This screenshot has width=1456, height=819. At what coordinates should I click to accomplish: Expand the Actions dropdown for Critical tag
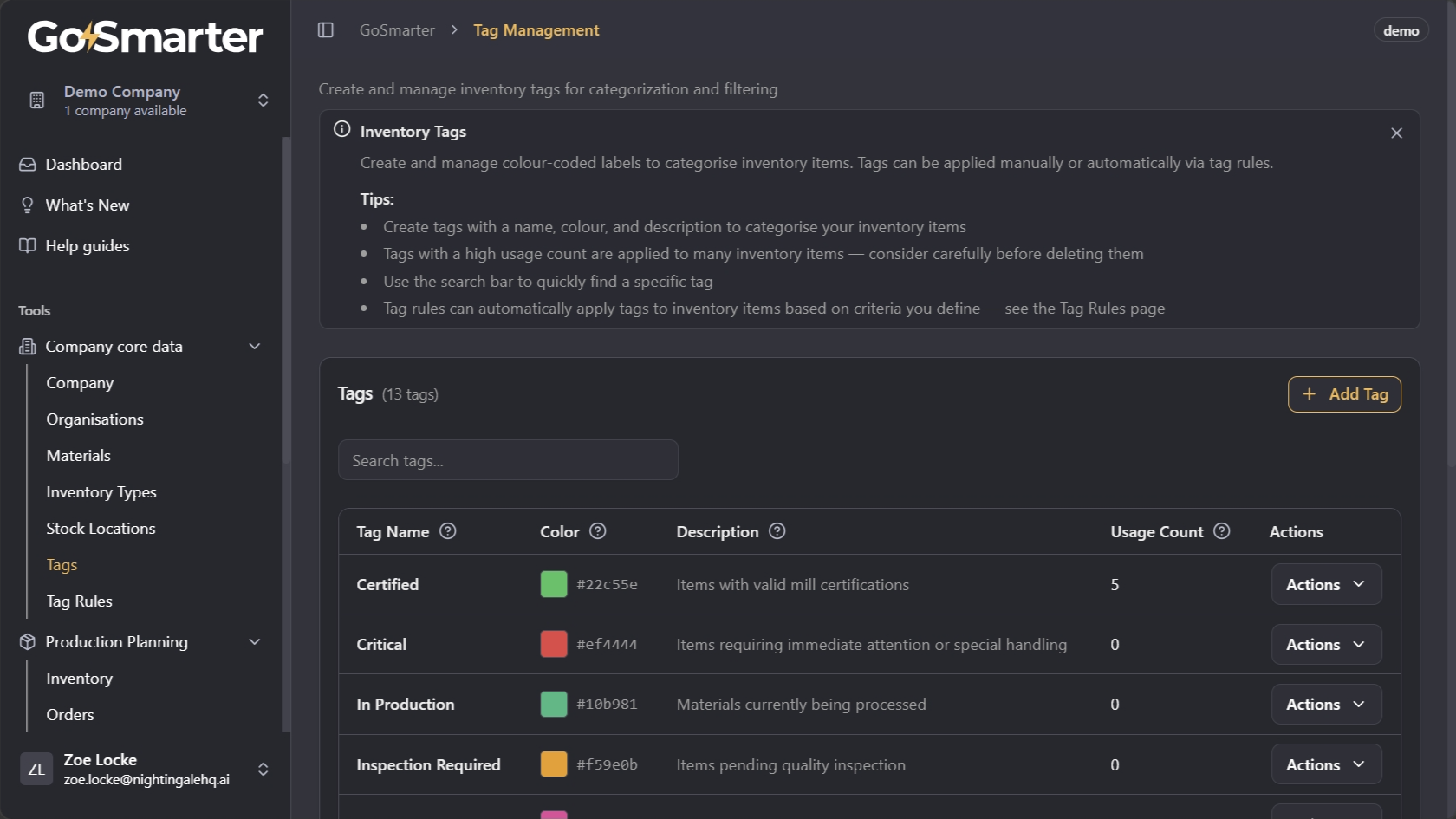click(1325, 644)
